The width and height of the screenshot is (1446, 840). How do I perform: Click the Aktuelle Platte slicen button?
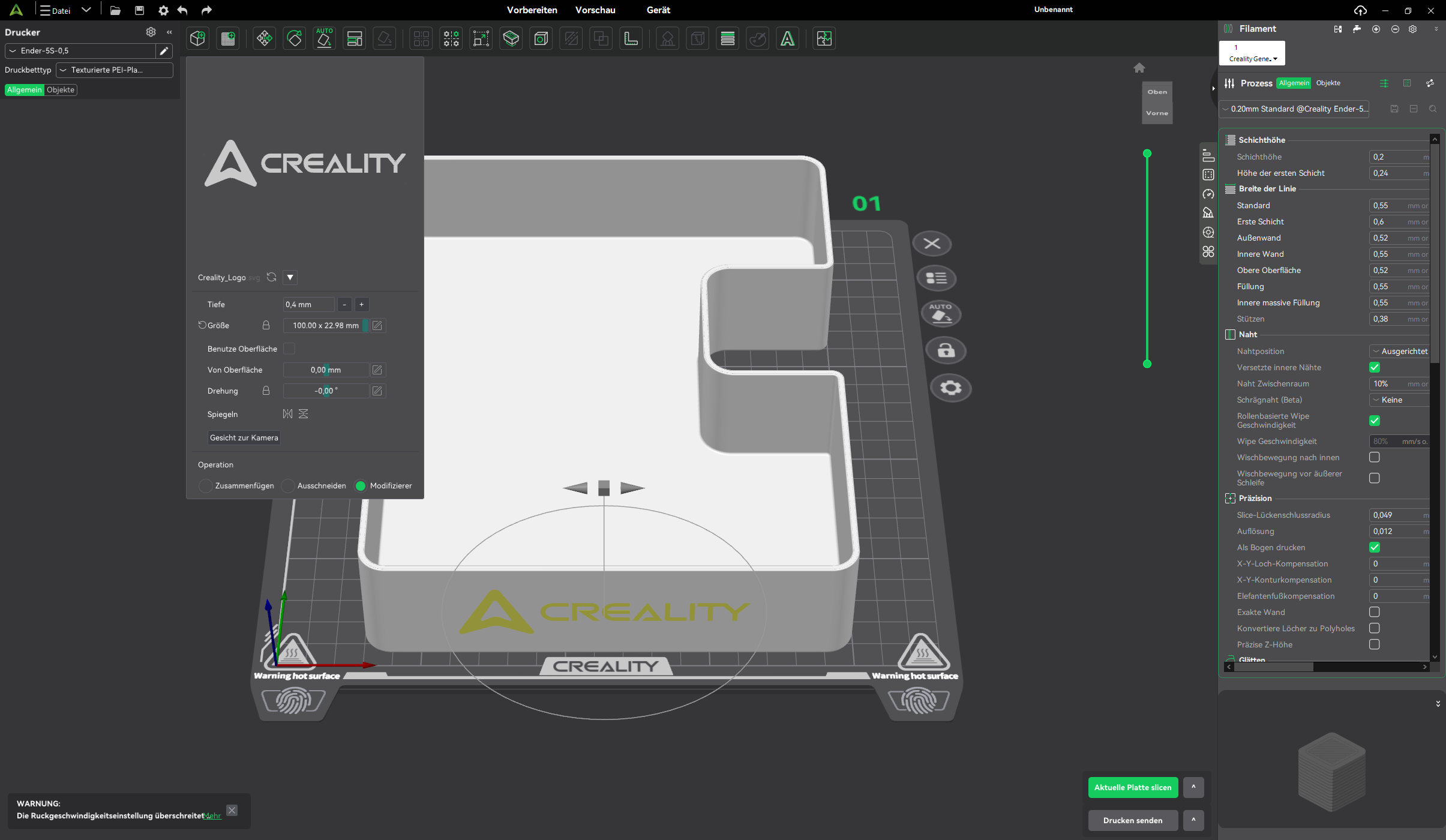1133,787
